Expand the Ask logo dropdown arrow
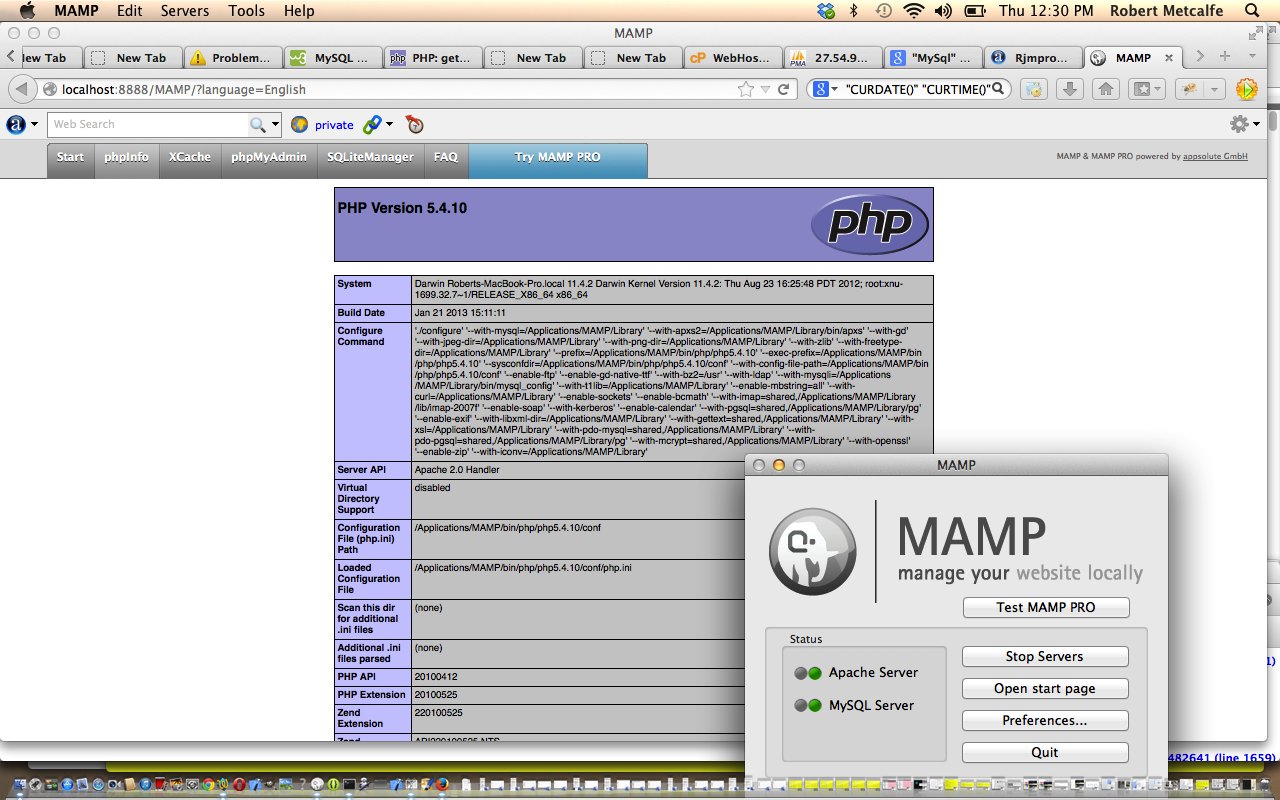Image resolution: width=1280 pixels, height=800 pixels. pos(35,125)
